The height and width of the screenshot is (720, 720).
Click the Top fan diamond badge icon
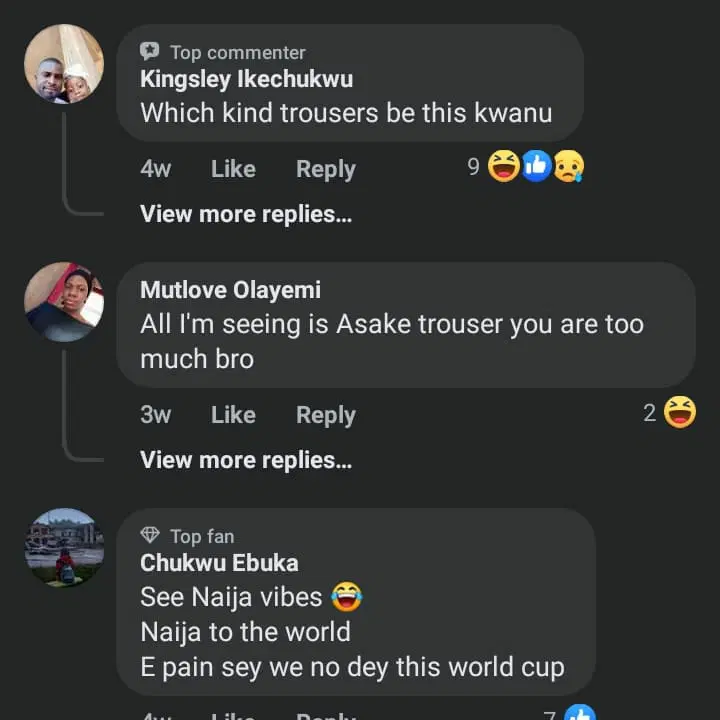(x=150, y=536)
